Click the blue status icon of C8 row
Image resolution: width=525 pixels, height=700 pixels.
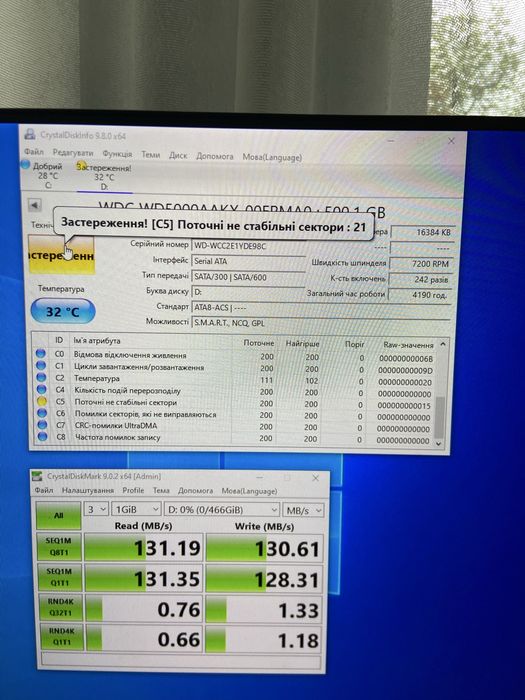point(42,437)
